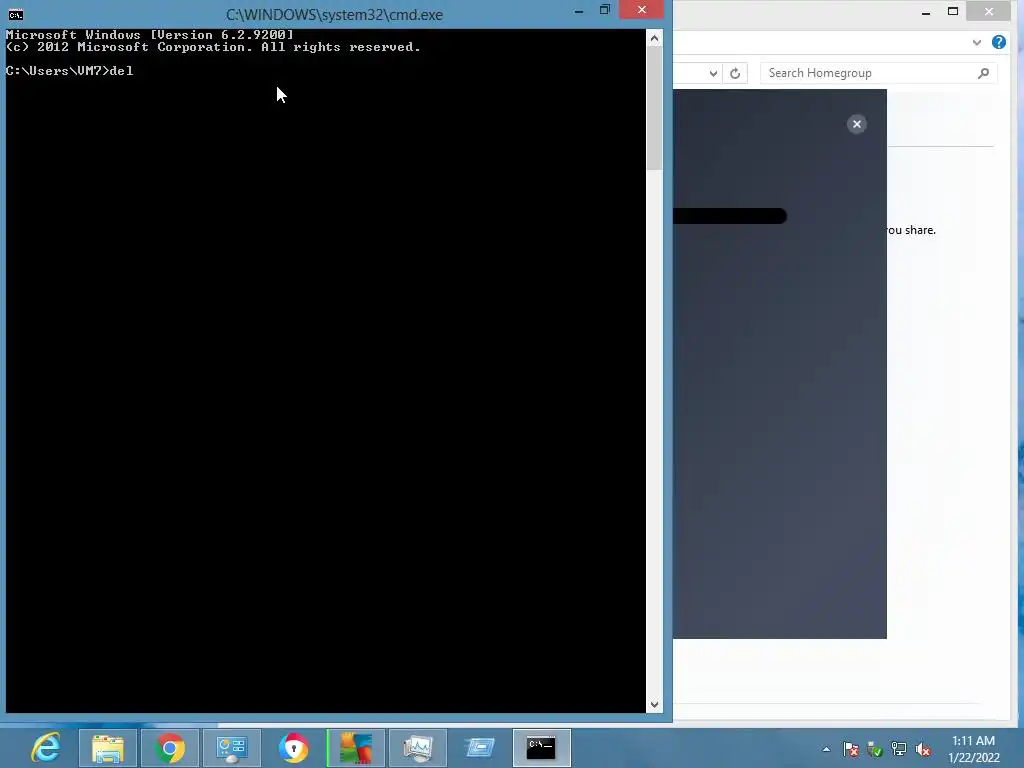
Task: Maximize the Homegroup window
Action: click(953, 11)
